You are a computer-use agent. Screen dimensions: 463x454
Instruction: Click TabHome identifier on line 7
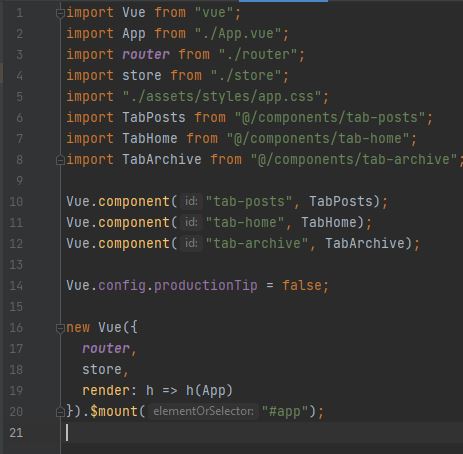point(150,139)
